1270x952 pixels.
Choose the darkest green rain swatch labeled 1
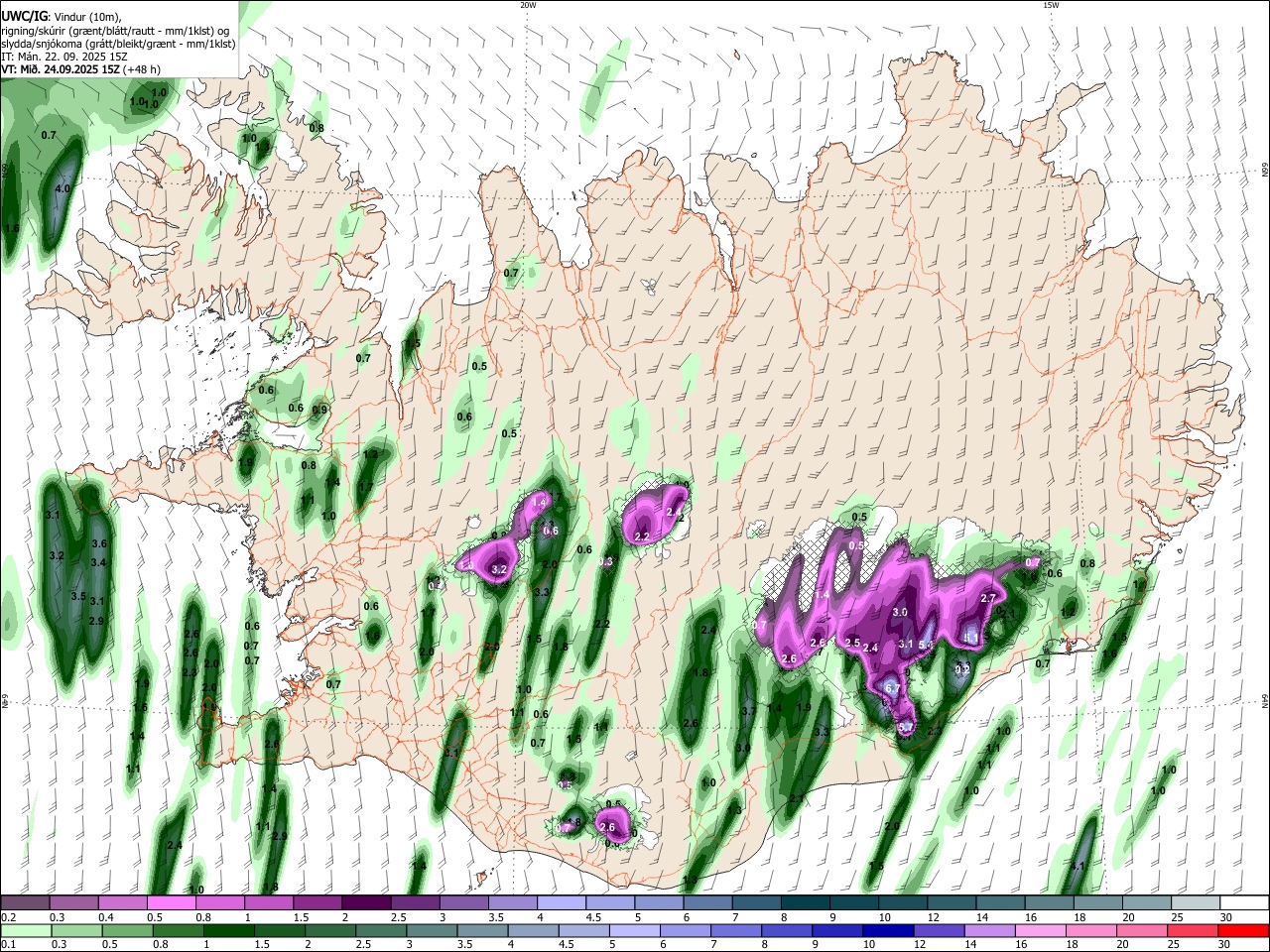[x=228, y=930]
